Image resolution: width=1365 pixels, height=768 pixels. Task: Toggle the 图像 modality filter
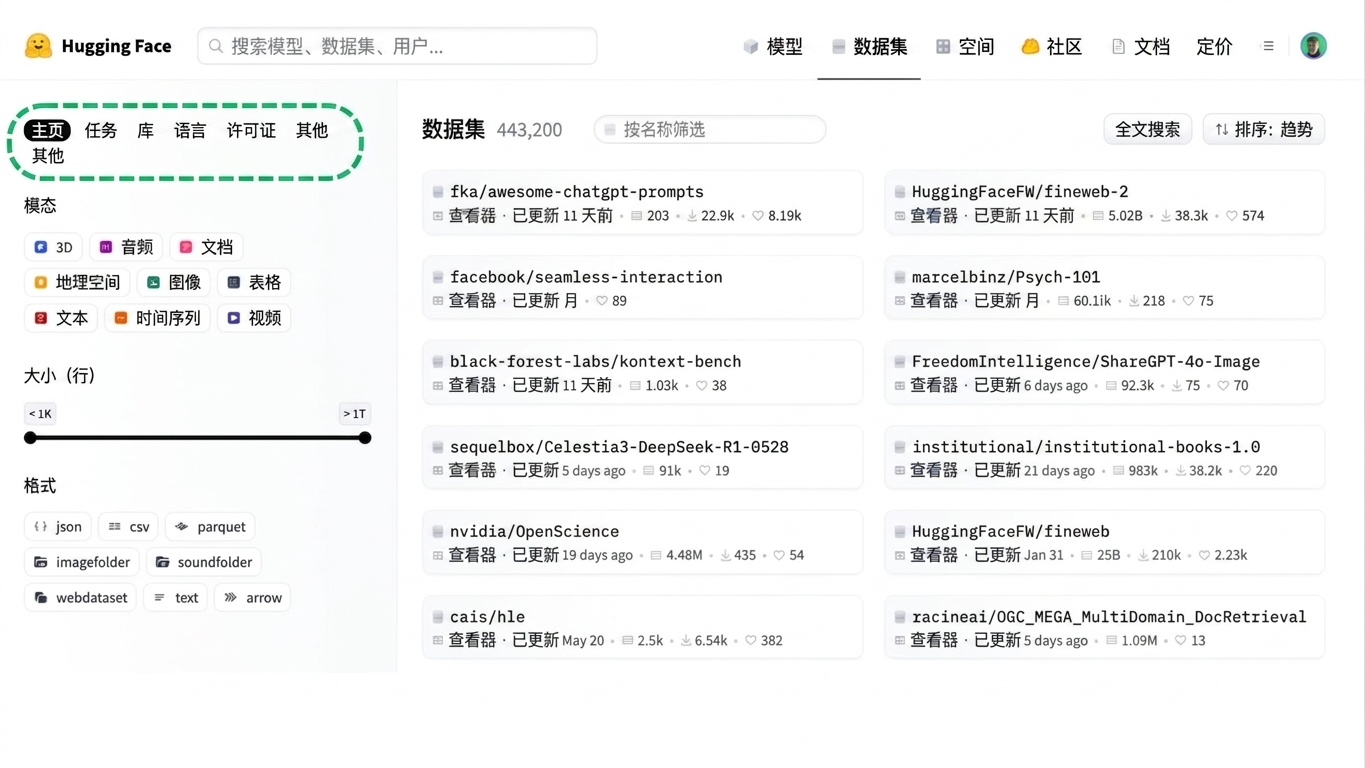[173, 283]
